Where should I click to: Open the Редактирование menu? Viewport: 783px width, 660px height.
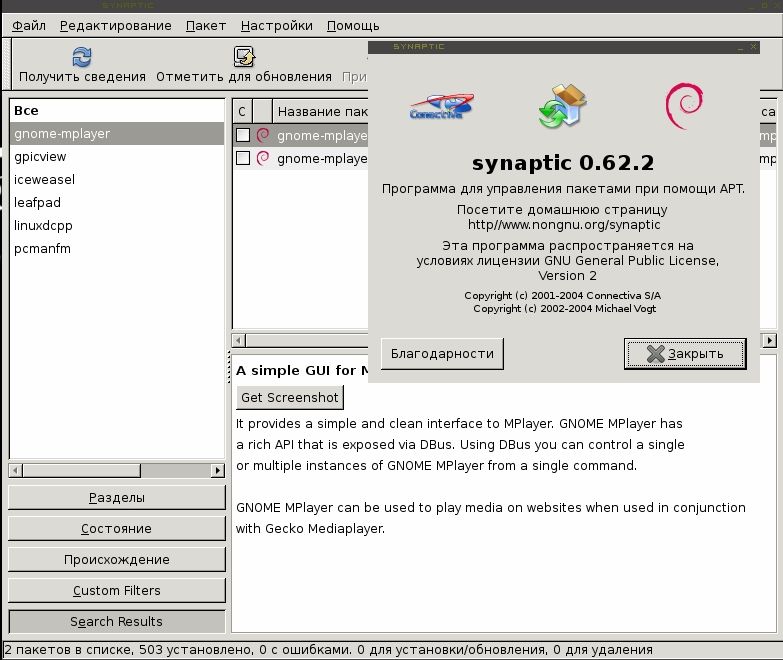click(116, 25)
